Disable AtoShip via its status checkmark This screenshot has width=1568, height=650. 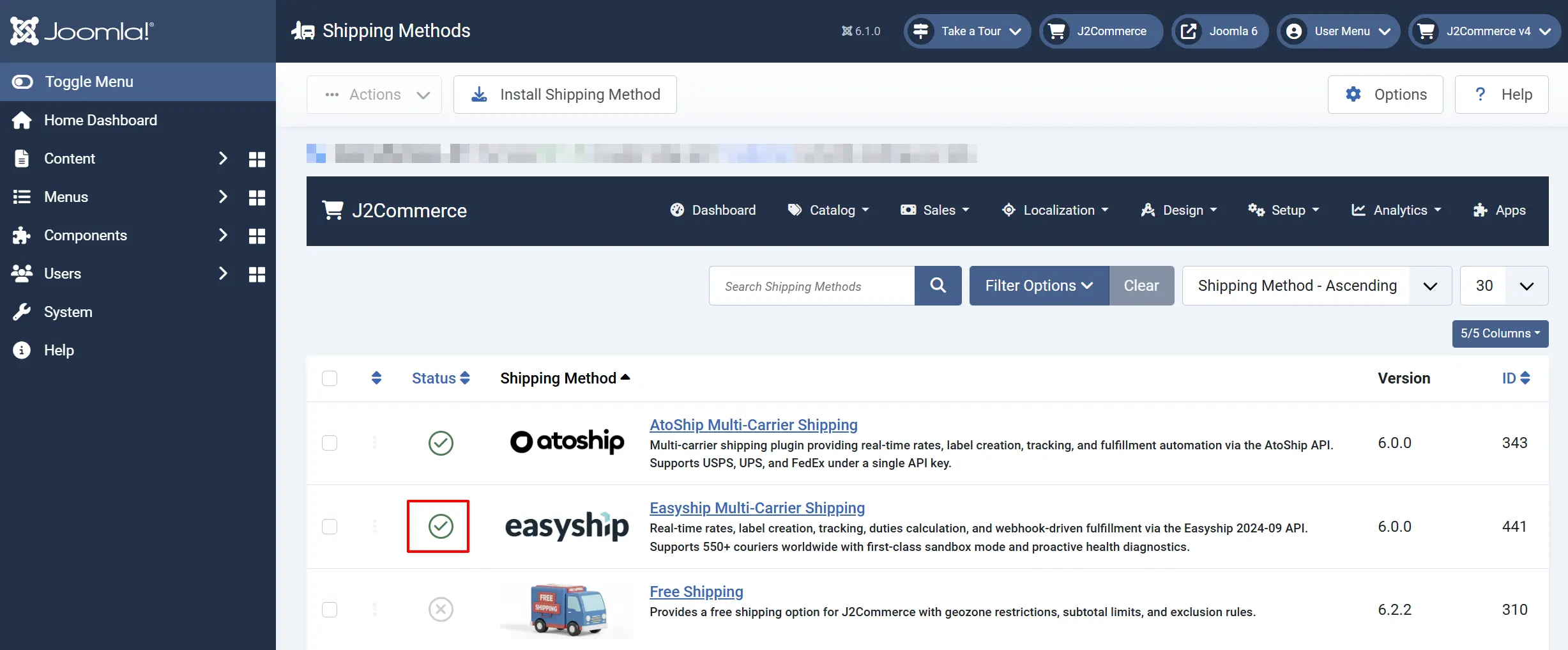(x=441, y=443)
